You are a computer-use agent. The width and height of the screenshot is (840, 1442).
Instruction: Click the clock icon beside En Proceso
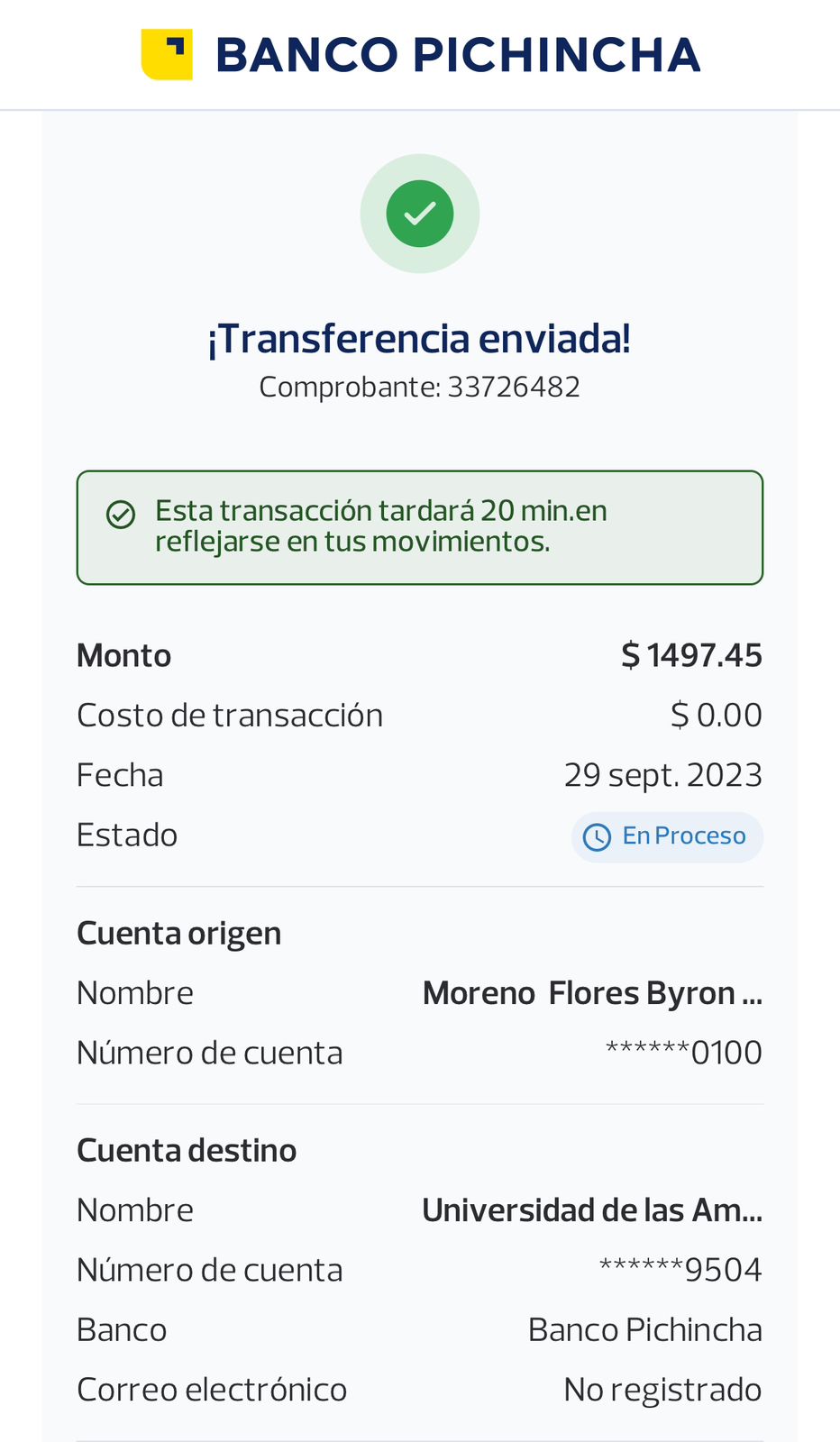(x=597, y=837)
